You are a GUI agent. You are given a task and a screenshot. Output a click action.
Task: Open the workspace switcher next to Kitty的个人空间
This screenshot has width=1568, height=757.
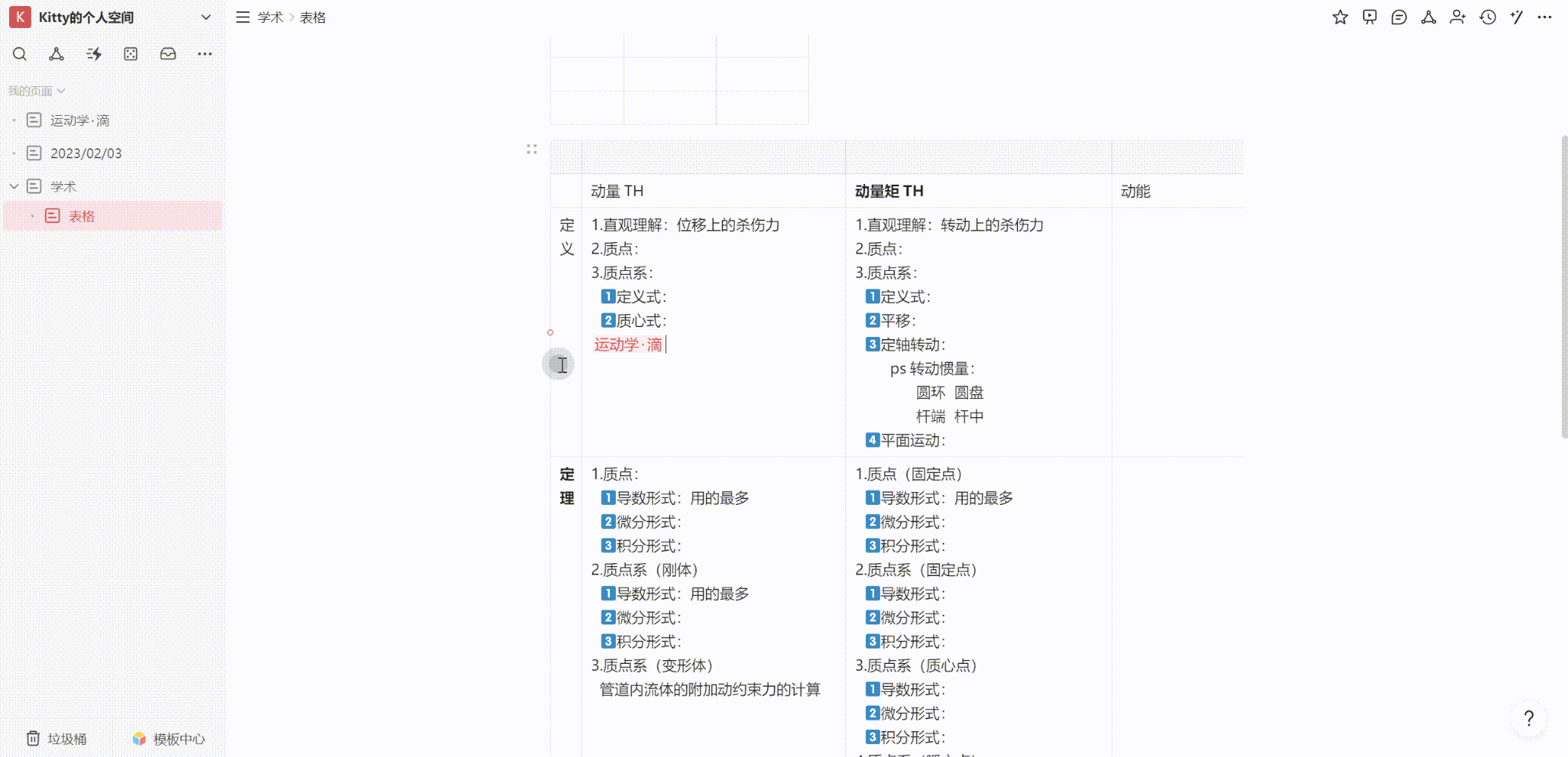point(205,17)
